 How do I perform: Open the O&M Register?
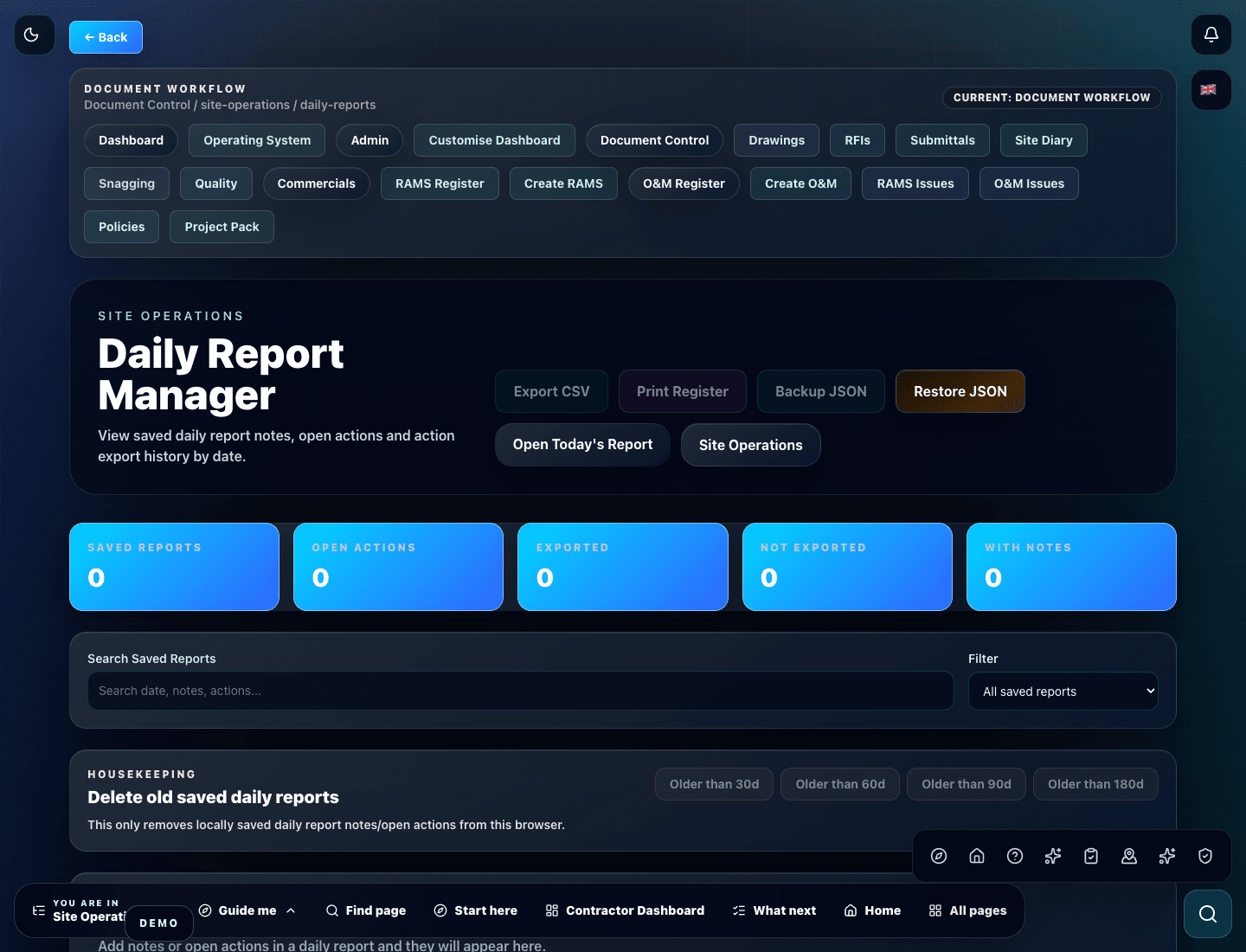pyautogui.click(x=684, y=183)
